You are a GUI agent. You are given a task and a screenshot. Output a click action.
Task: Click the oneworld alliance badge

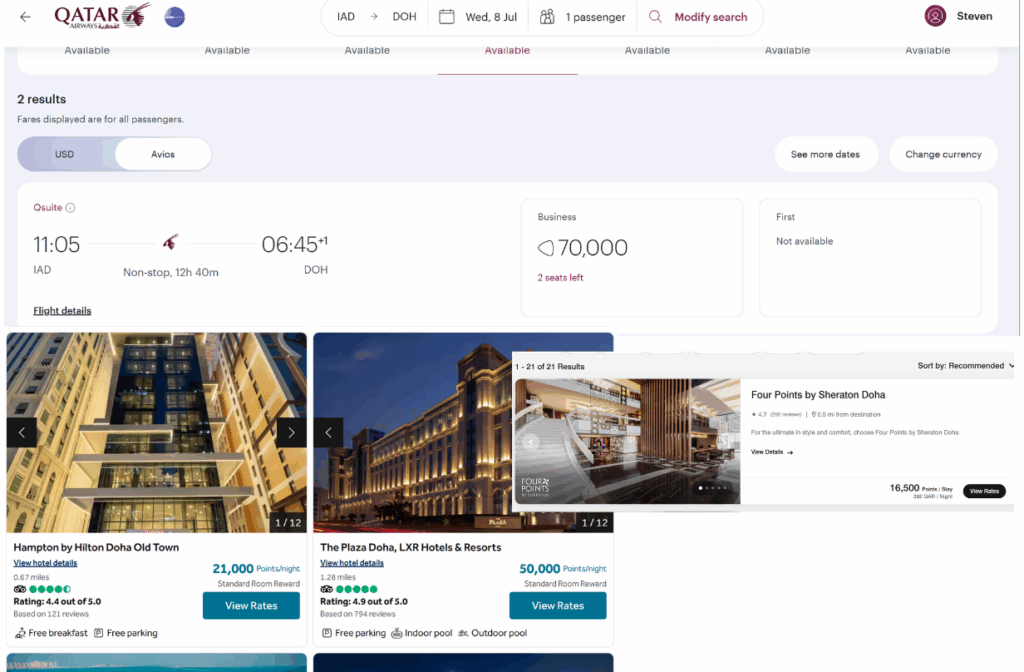coord(174,17)
